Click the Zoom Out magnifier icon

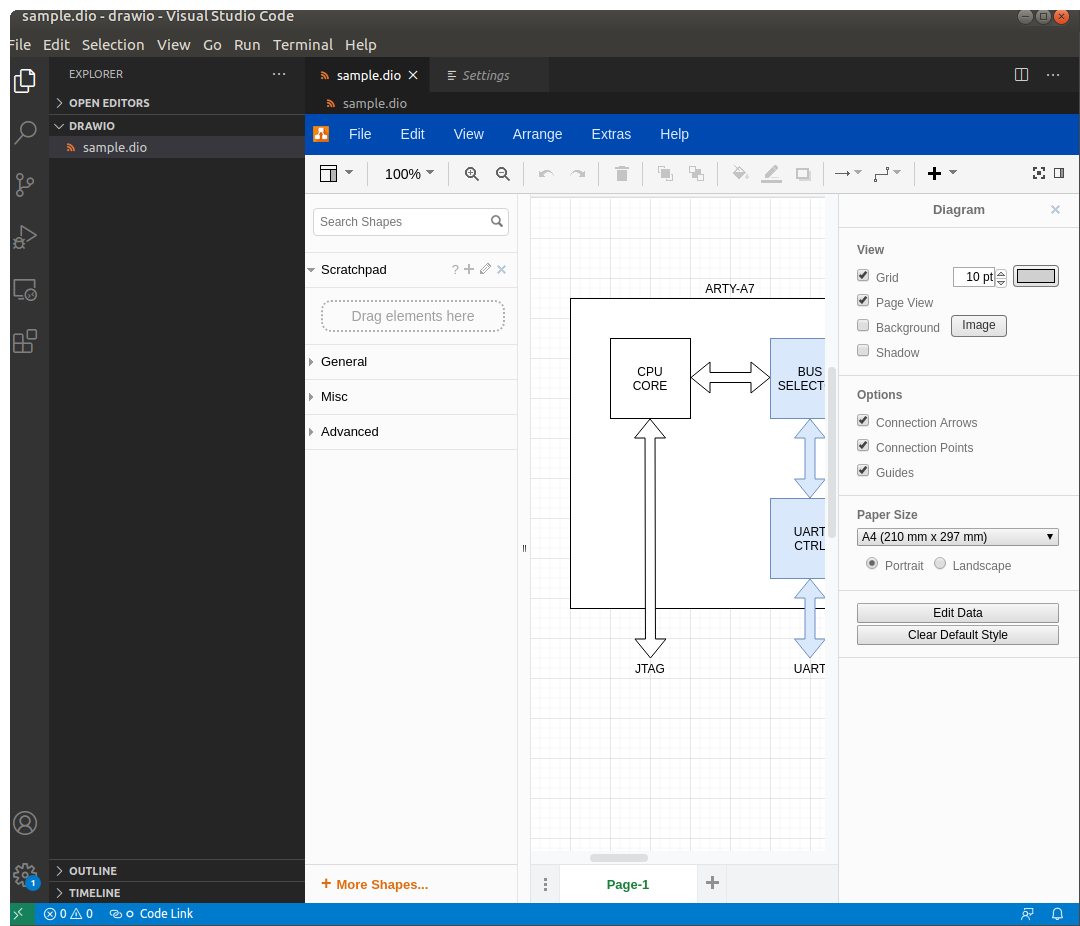tap(503, 174)
